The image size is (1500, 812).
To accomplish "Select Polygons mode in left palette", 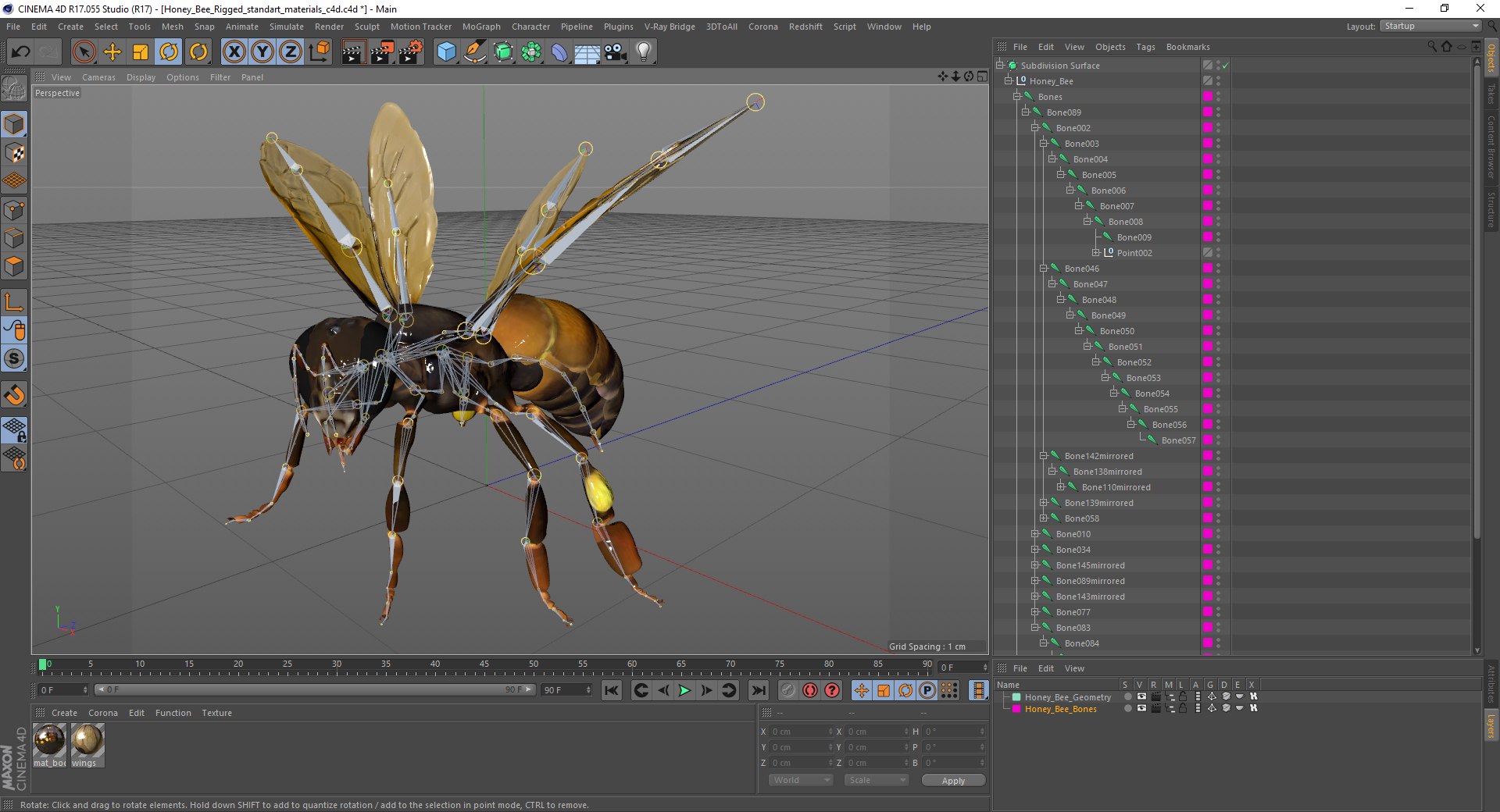I will point(15,266).
